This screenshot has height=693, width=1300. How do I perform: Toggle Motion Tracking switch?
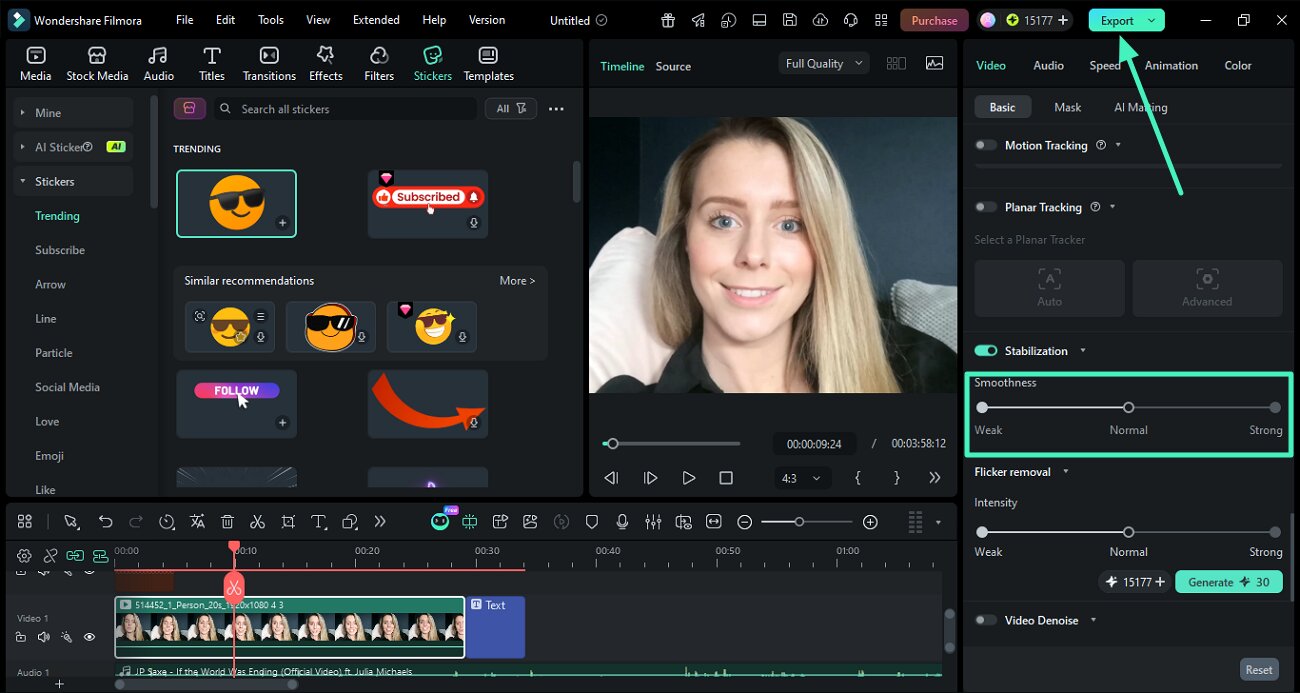click(x=986, y=145)
